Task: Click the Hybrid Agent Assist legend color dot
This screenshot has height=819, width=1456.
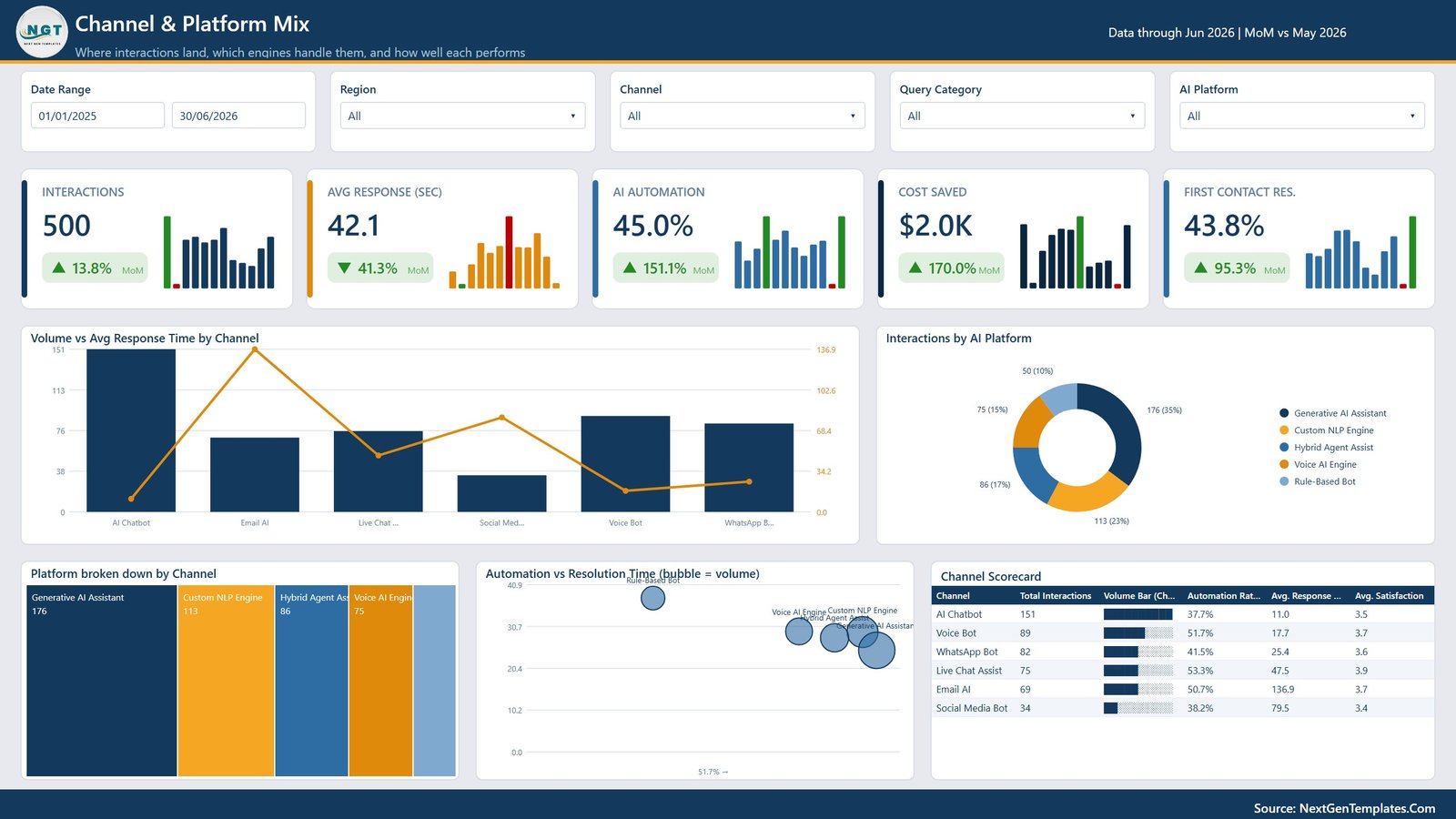Action: click(1284, 447)
